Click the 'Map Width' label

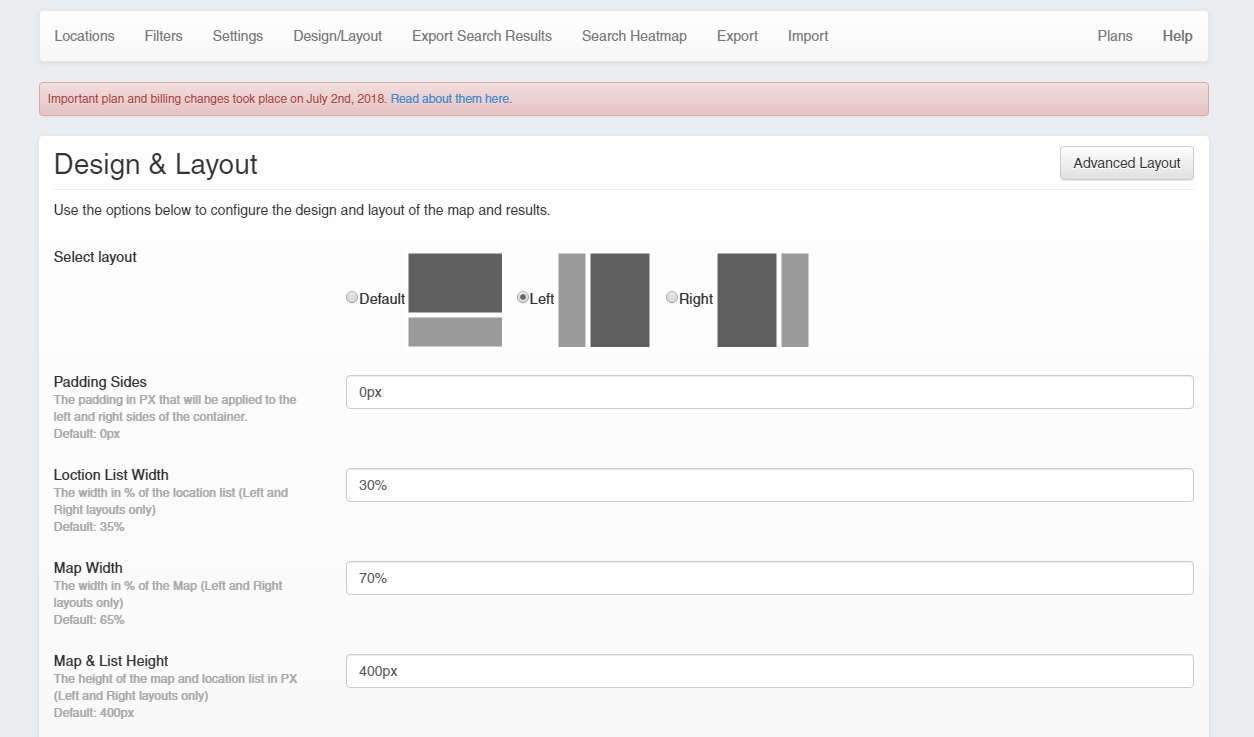click(x=88, y=568)
